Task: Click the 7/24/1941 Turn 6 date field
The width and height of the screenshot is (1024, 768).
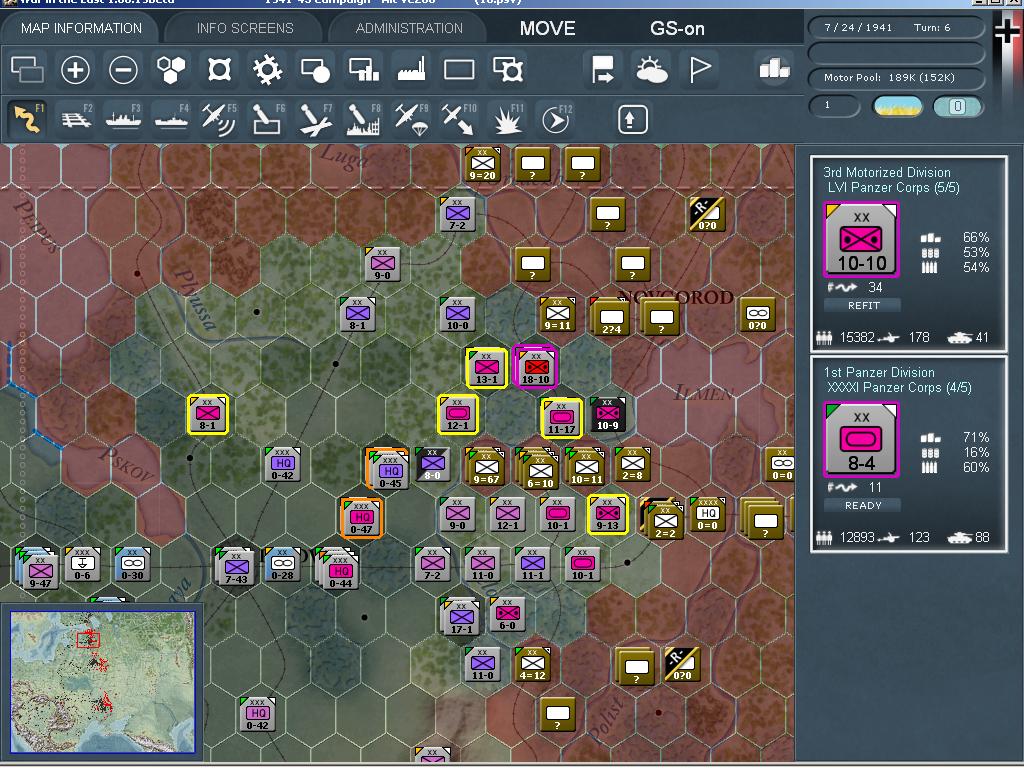Action: click(x=896, y=27)
